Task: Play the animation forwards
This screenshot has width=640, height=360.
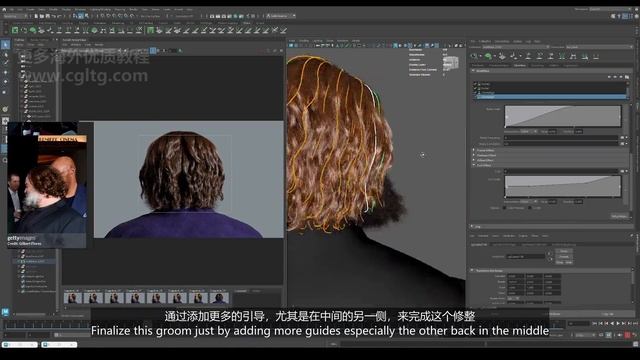Action: [x=619, y=323]
